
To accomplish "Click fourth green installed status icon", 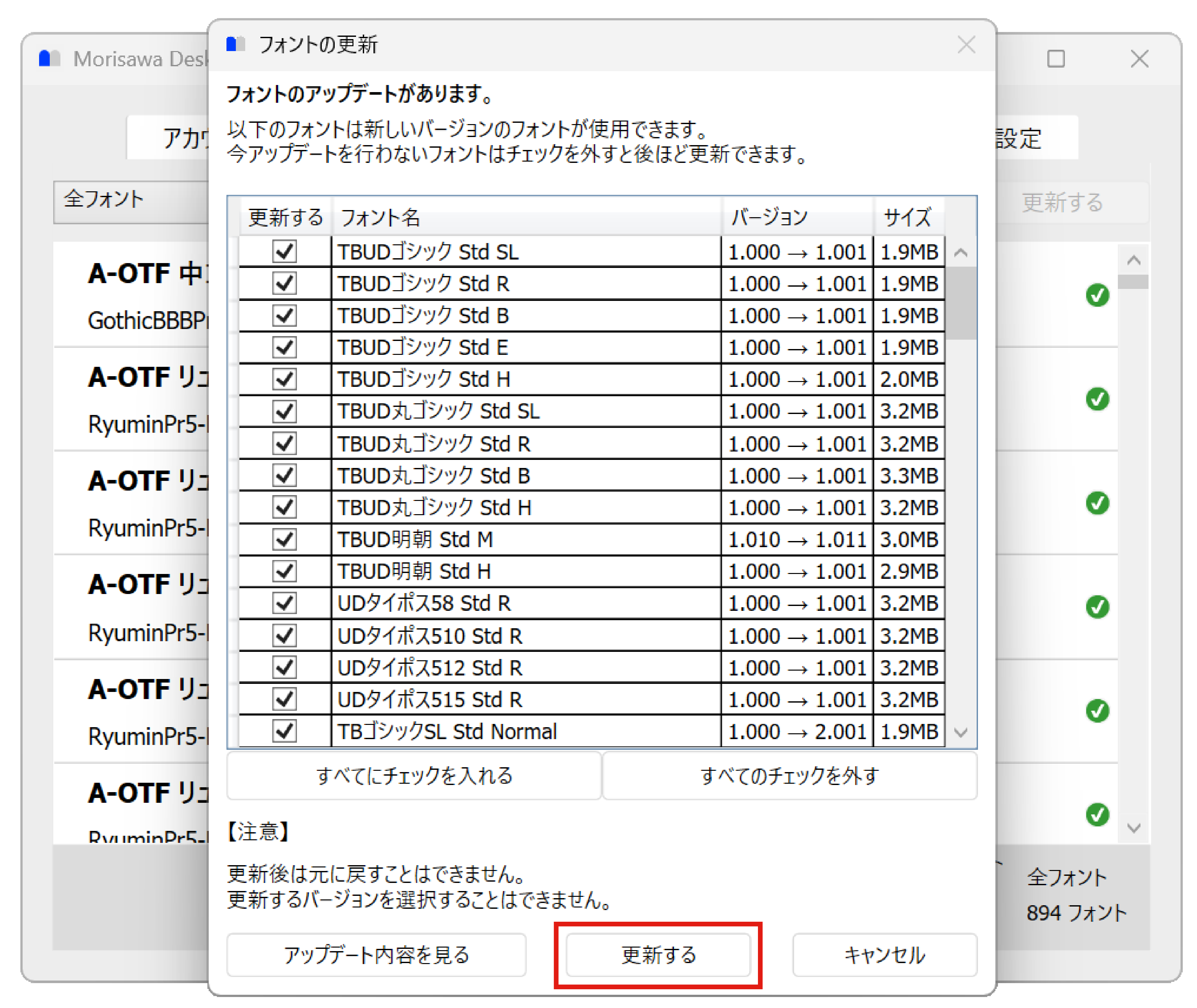I will [x=1097, y=608].
